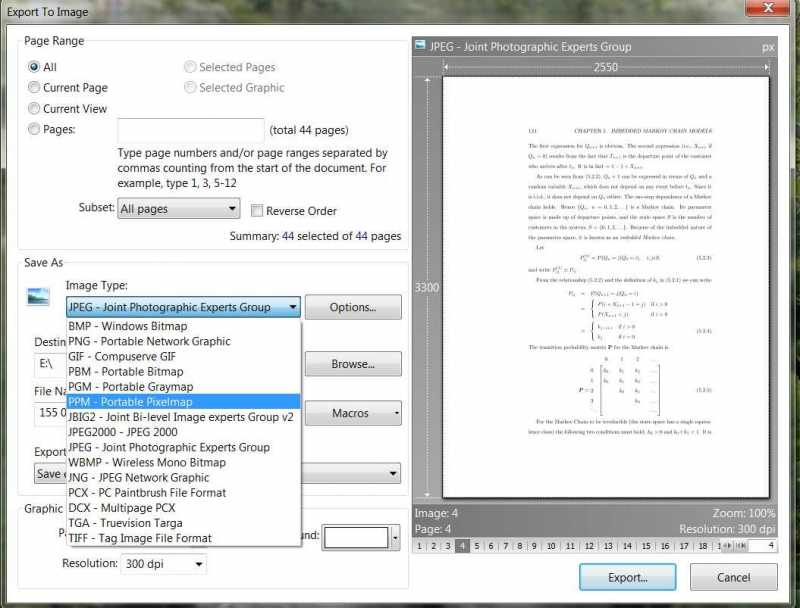Image resolution: width=800 pixels, height=608 pixels.
Task: Click the Cancel button
Action: [733, 577]
